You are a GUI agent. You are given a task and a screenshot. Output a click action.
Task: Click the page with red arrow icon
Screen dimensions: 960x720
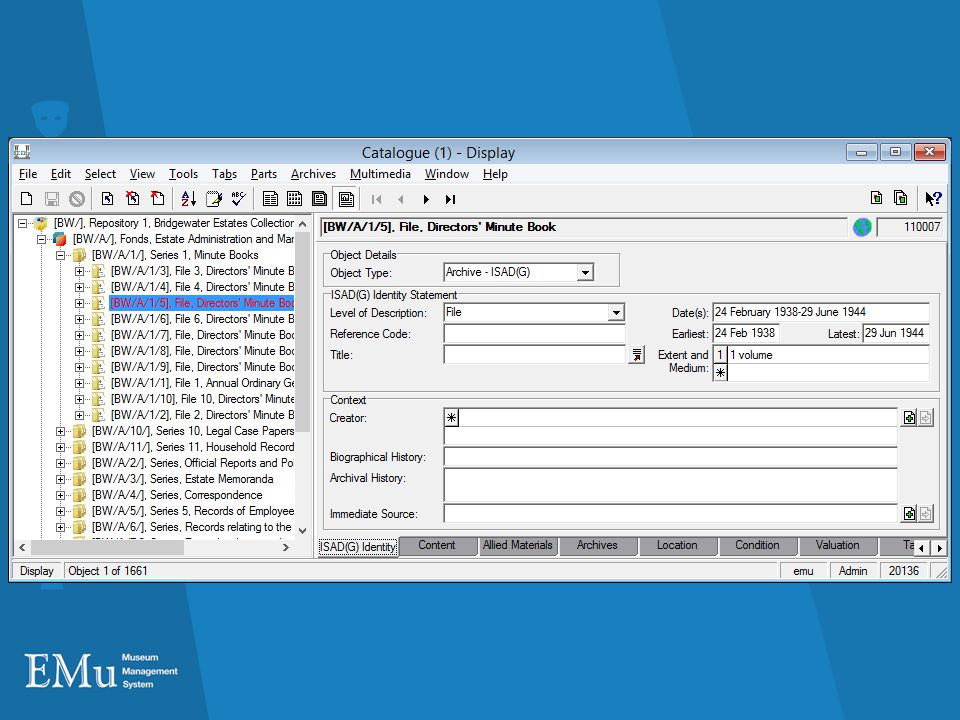pos(157,198)
